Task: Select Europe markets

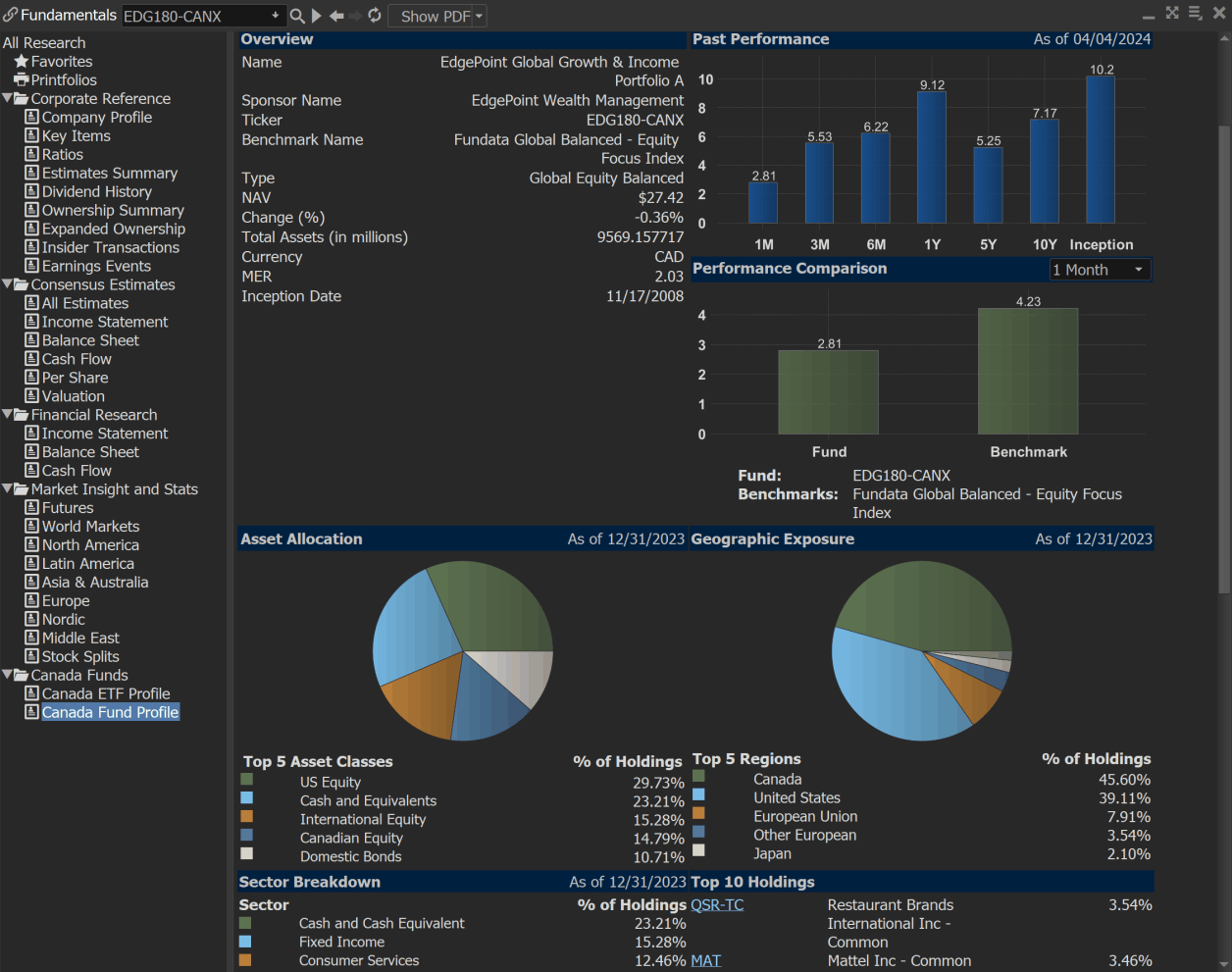Action: 66,600
